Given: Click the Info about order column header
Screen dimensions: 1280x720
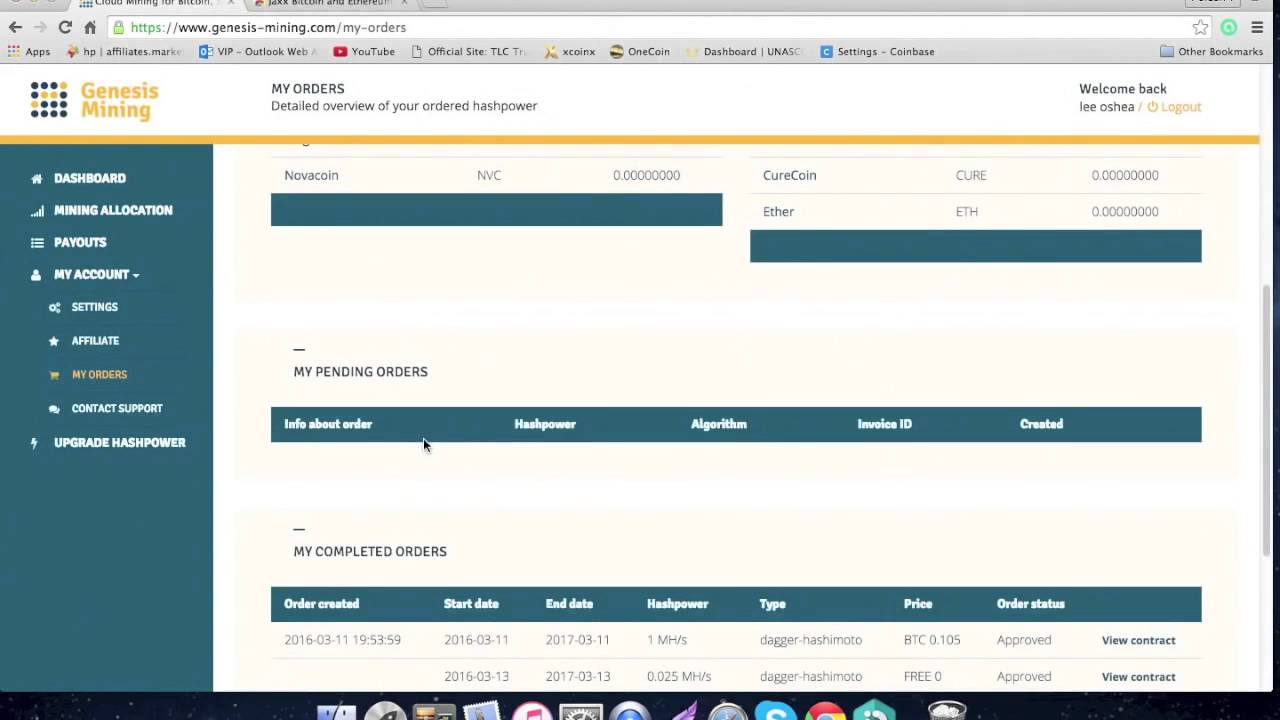Looking at the screenshot, I should tap(328, 424).
